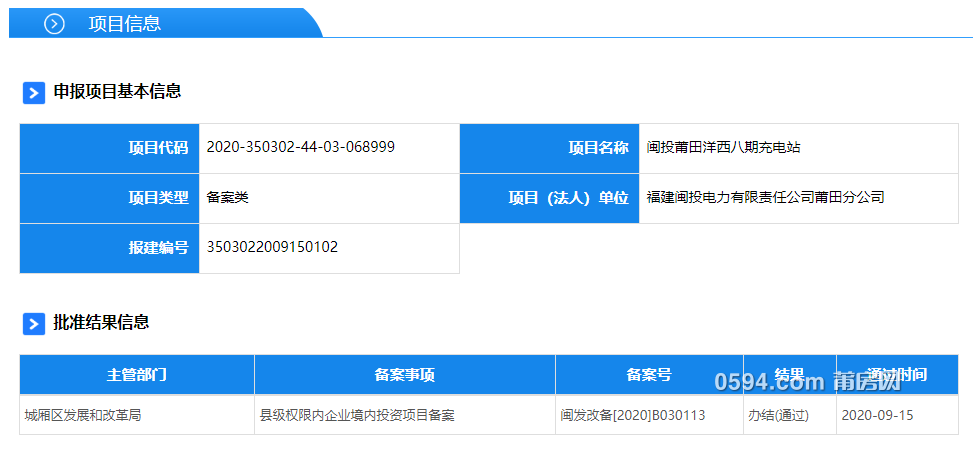Click the circled arrow icon beside 项目信息
The height and width of the screenshot is (449, 973).
(x=54, y=24)
